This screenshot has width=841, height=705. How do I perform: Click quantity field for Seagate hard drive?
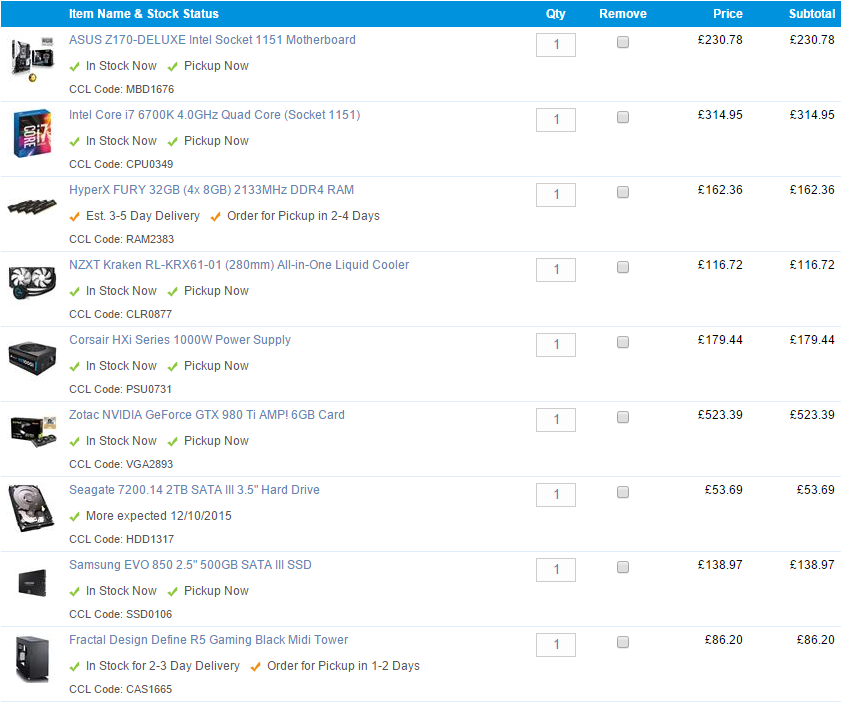point(556,495)
